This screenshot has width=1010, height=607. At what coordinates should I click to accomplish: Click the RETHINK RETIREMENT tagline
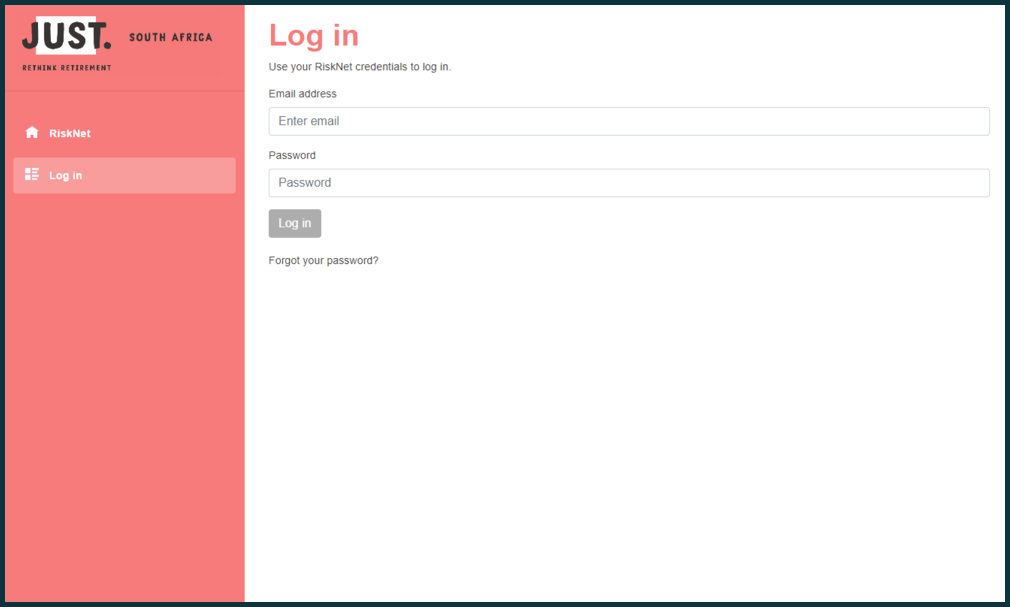coord(67,68)
